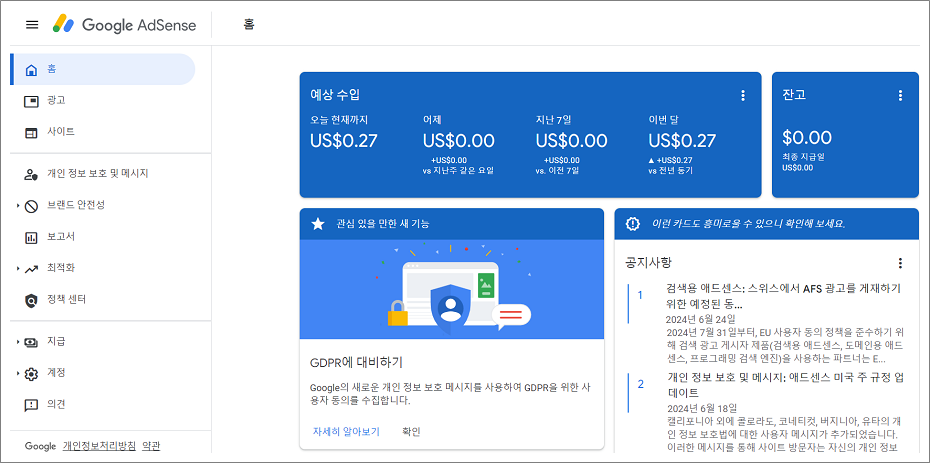930x463 pixels.
Task: Click the Google AdSense logo
Action: [125, 24]
